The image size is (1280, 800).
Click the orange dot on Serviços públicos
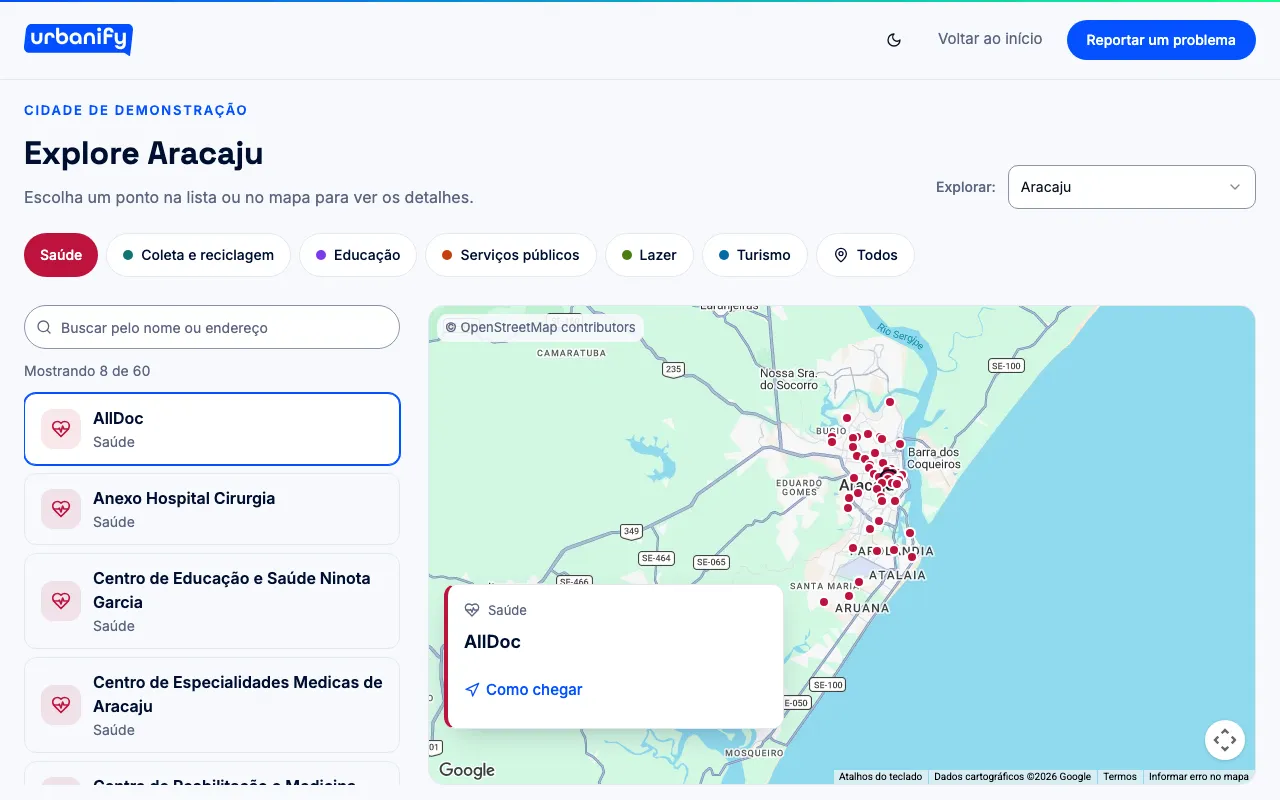[447, 255]
